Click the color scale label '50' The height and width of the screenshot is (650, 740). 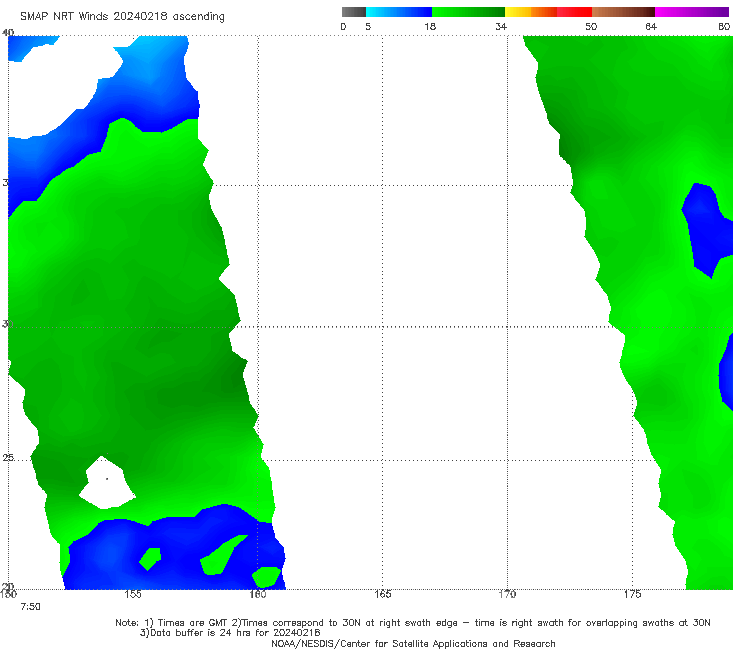pos(591,27)
